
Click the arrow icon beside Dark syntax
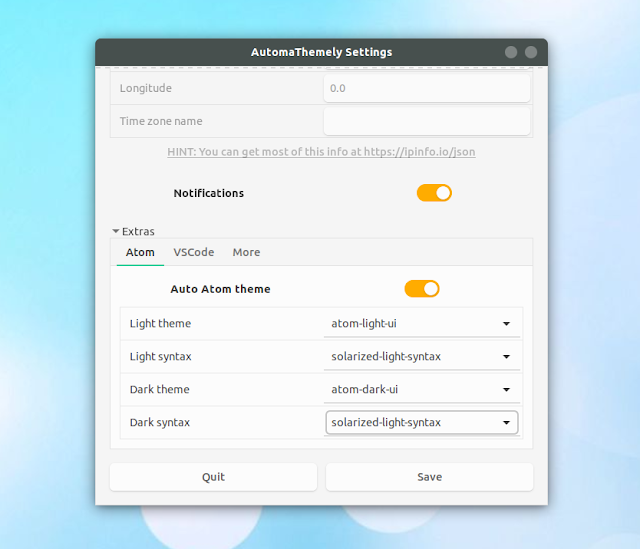pyautogui.click(x=506, y=423)
